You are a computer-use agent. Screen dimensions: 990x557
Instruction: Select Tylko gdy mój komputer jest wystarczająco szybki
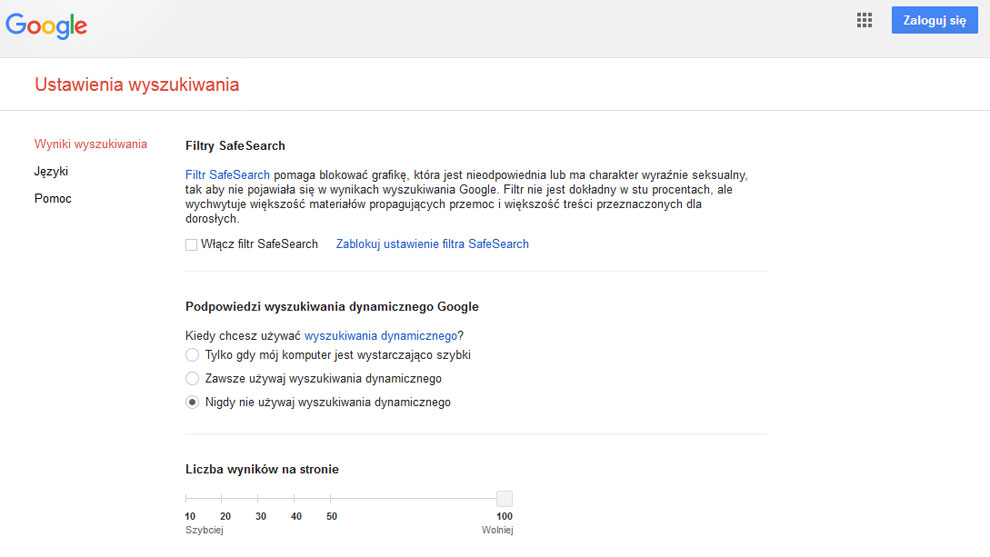click(192, 355)
